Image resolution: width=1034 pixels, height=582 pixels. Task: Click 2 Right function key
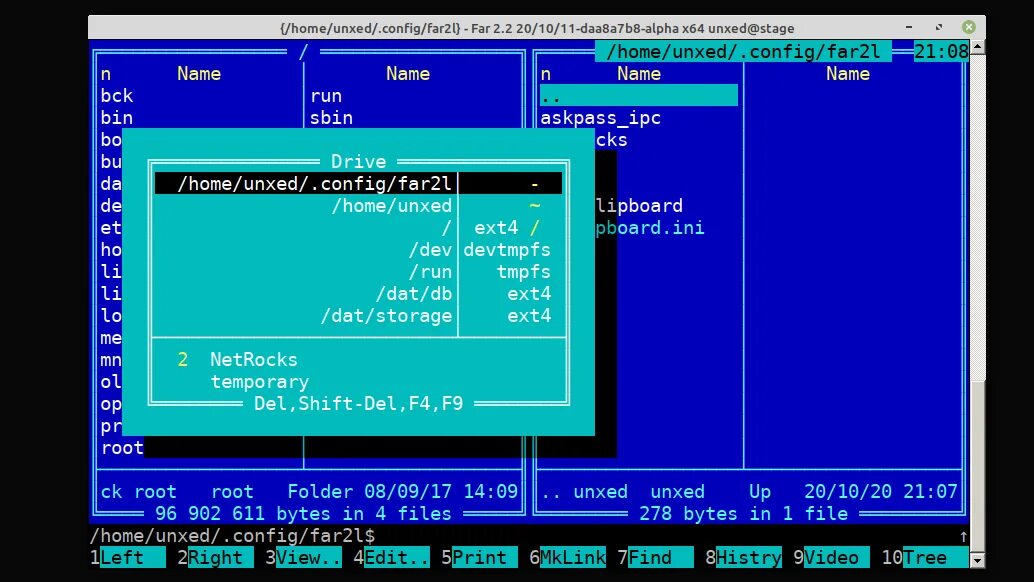coord(215,558)
